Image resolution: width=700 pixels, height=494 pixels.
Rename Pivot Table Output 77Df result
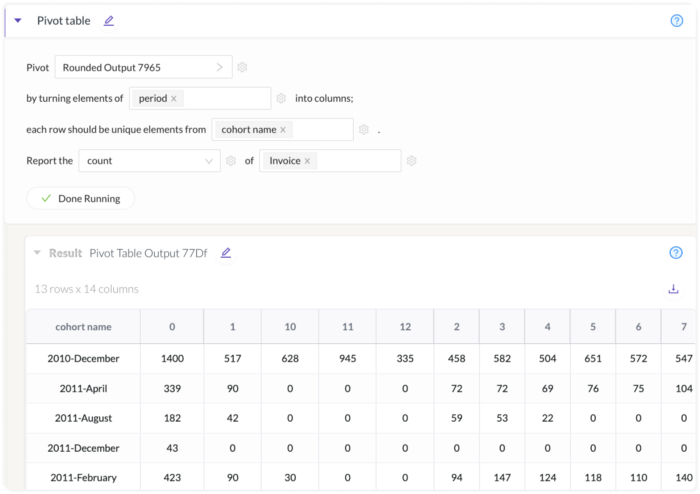[226, 253]
